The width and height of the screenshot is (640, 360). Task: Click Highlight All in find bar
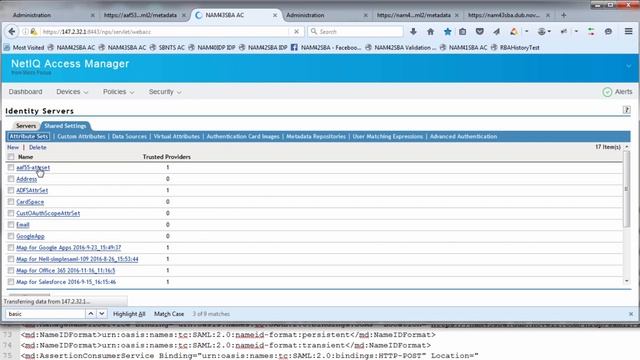(x=129, y=314)
